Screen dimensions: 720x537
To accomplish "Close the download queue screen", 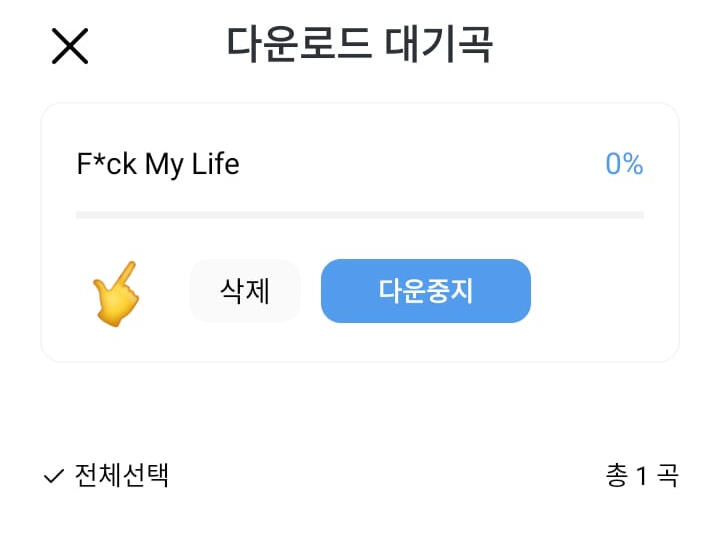I will click(70, 46).
